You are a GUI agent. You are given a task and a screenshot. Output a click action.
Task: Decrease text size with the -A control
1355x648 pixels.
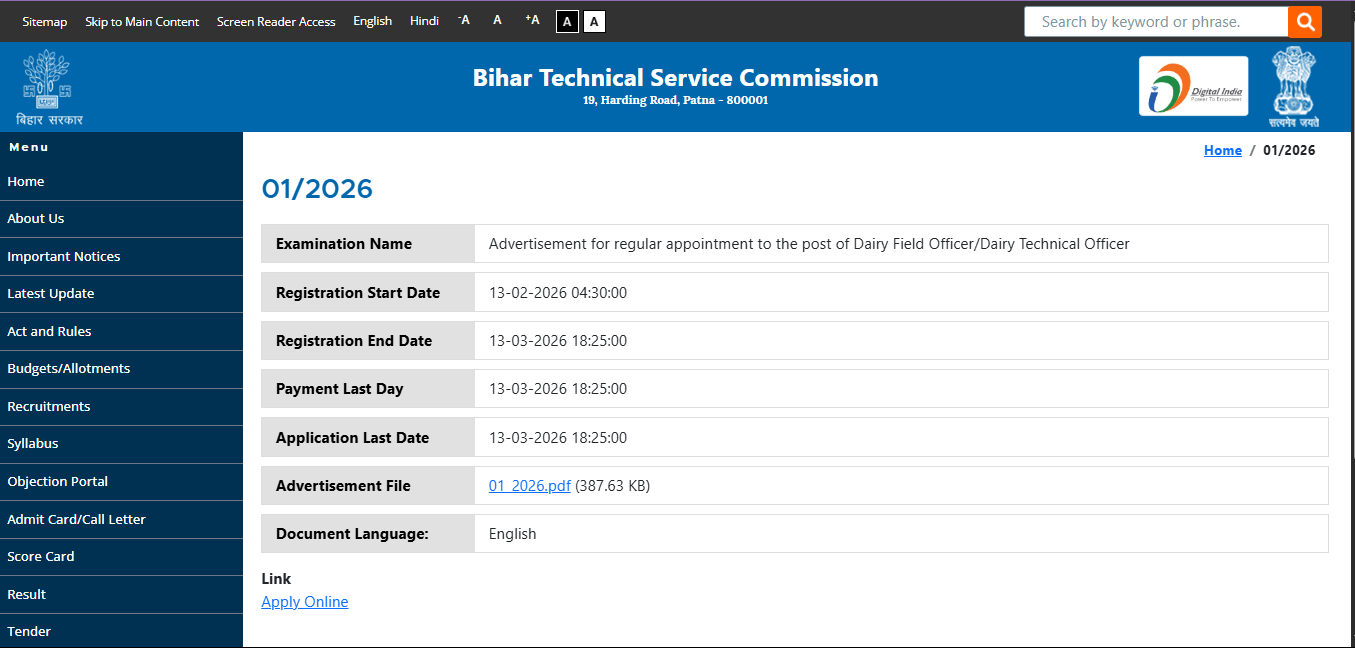(462, 20)
